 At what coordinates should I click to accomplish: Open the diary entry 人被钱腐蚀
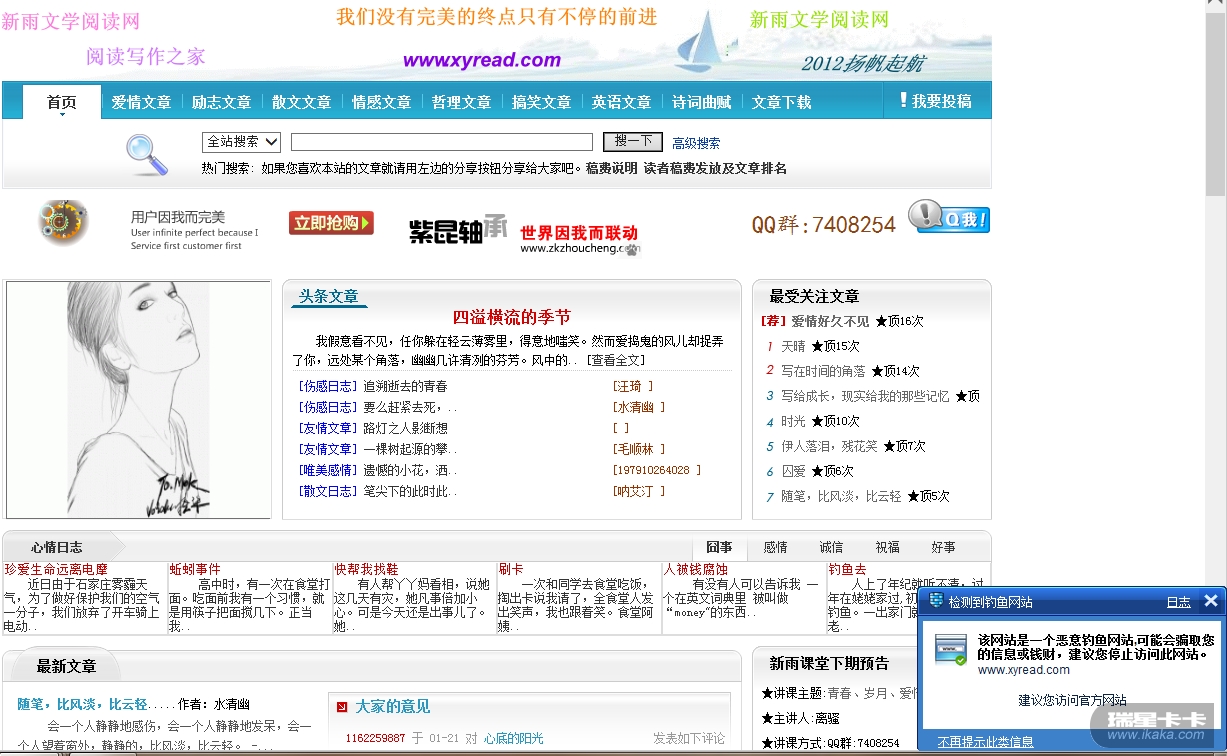coord(695,569)
